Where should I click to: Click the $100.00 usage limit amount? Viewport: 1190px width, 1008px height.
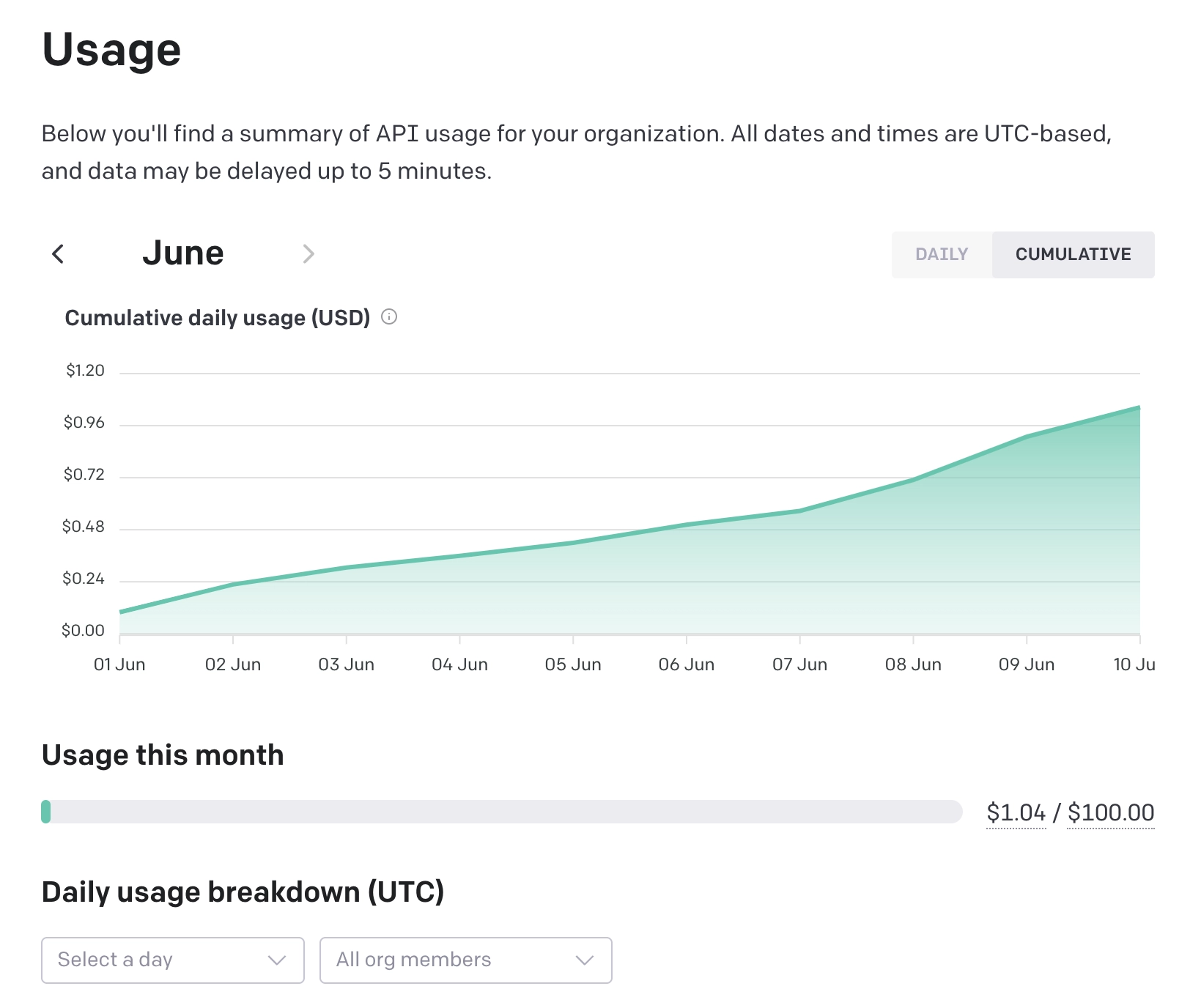[x=1111, y=812]
